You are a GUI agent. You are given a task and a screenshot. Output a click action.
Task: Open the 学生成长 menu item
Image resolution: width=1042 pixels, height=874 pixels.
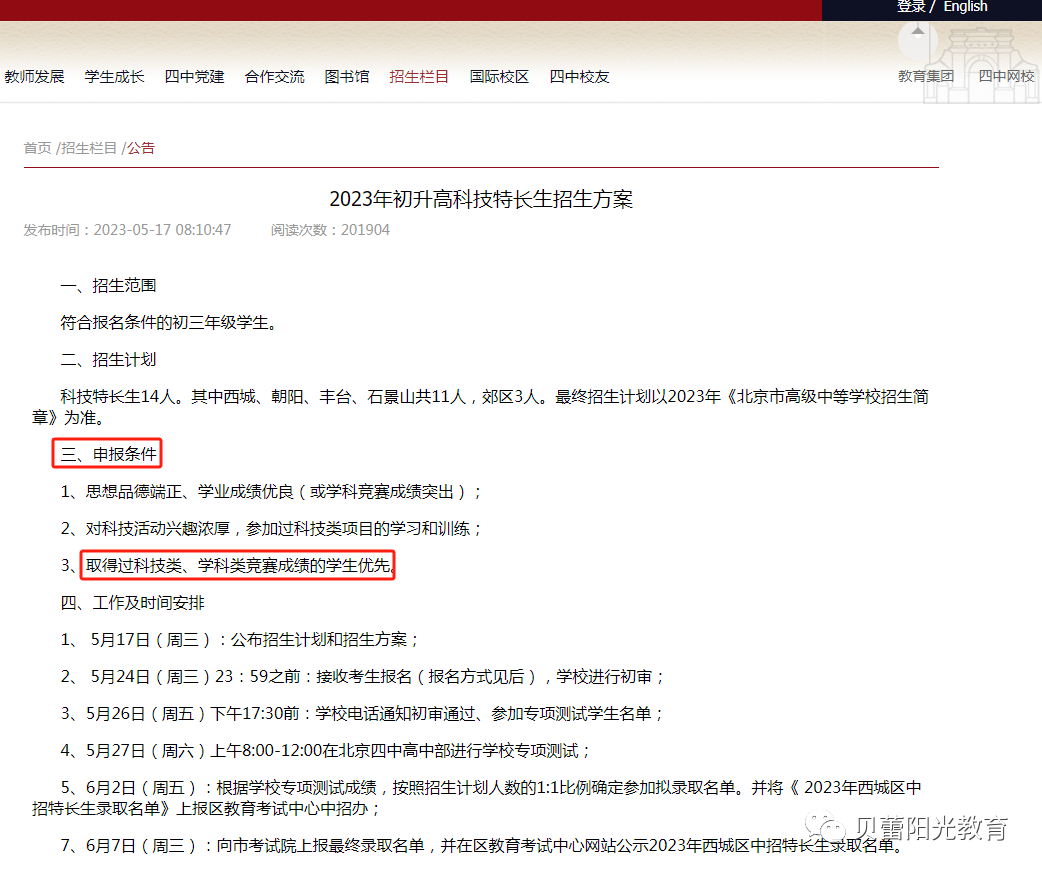(114, 77)
